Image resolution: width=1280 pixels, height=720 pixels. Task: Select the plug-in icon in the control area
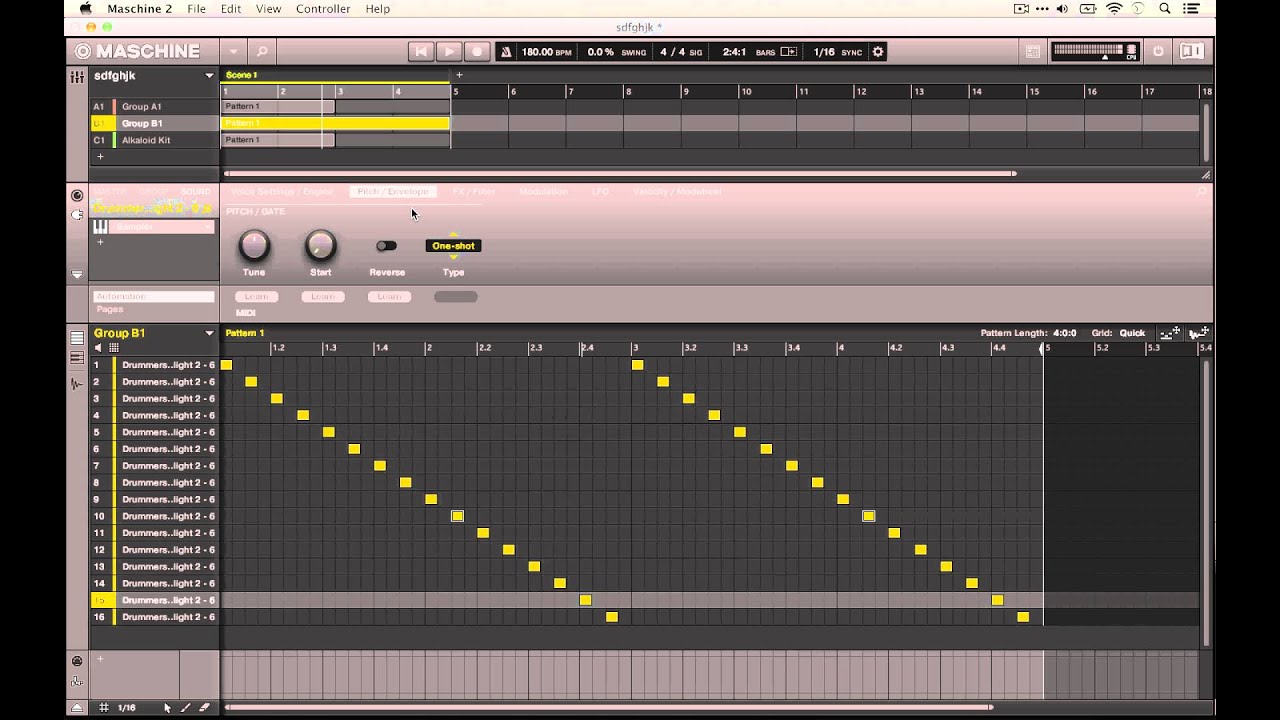(77, 215)
